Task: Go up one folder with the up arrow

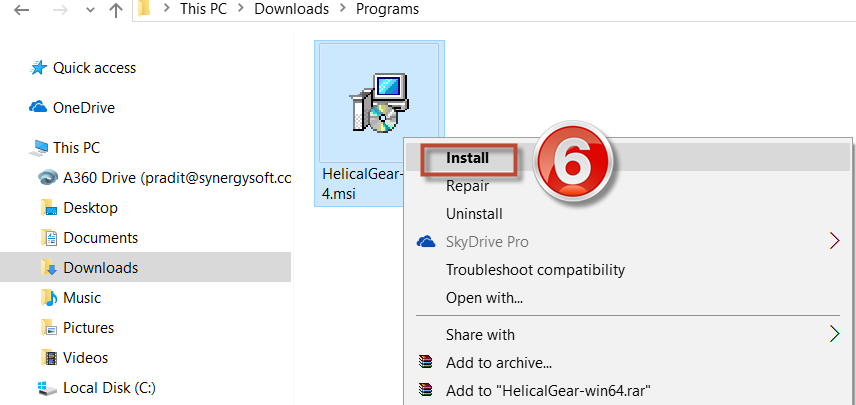Action: (x=116, y=11)
